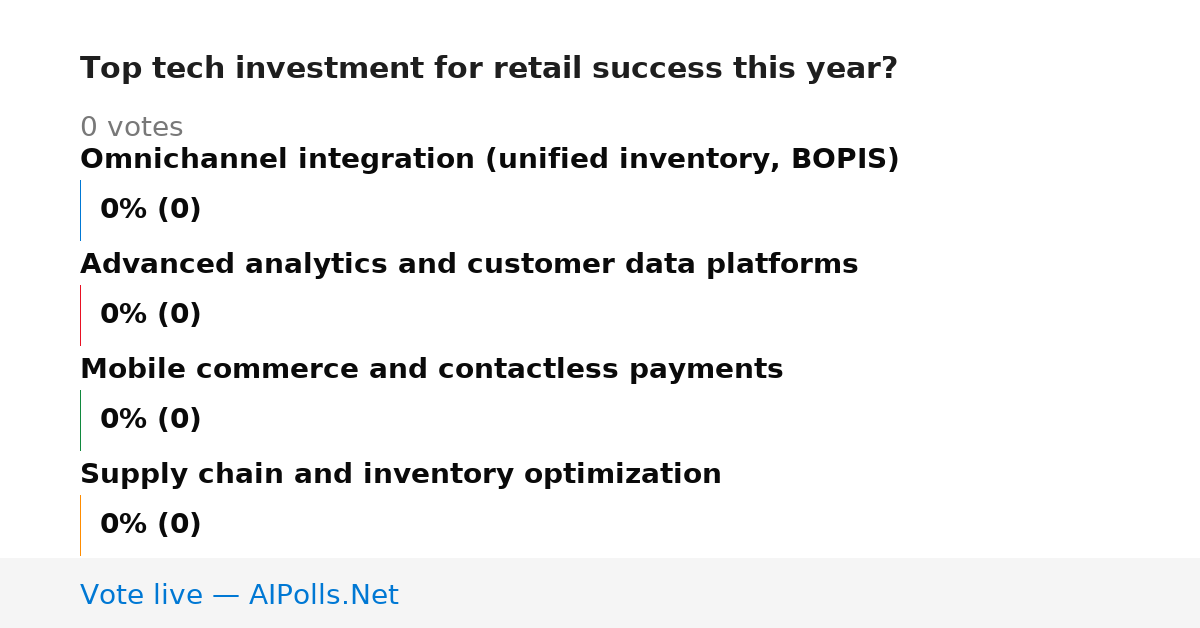
Task: Click the red bar under Advanced analytics
Action: tap(80, 315)
